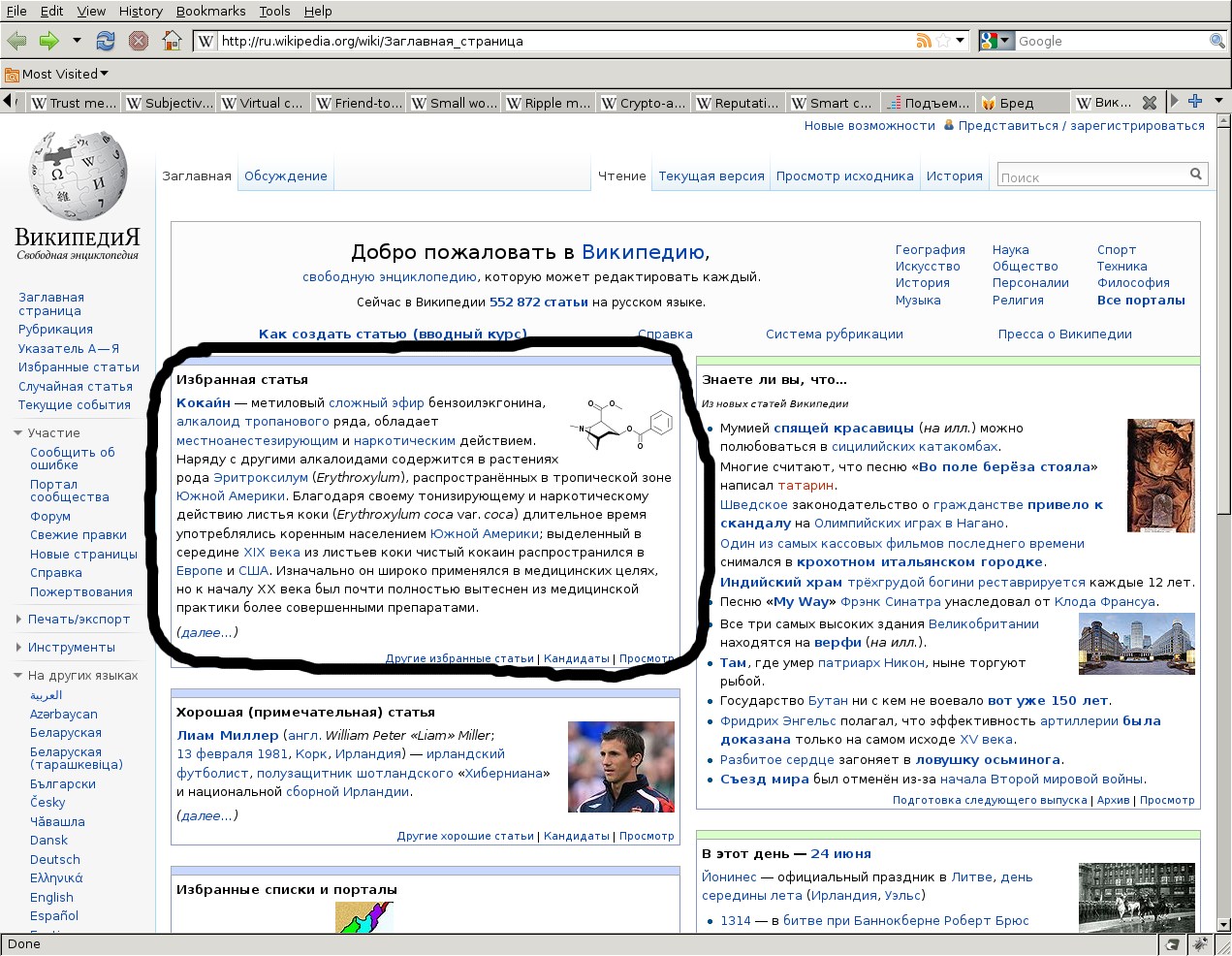Open the Просмотр исходника tab

point(844,175)
